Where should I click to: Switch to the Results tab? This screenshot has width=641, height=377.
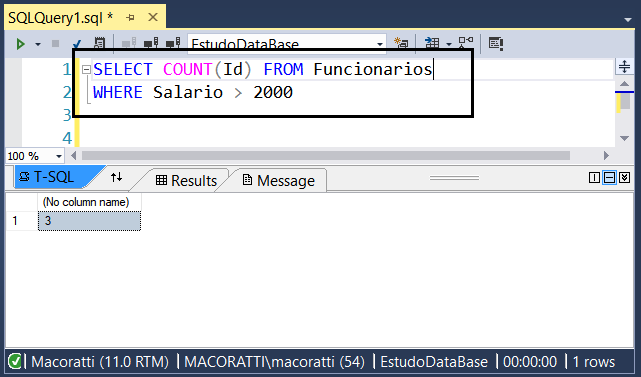point(186,181)
